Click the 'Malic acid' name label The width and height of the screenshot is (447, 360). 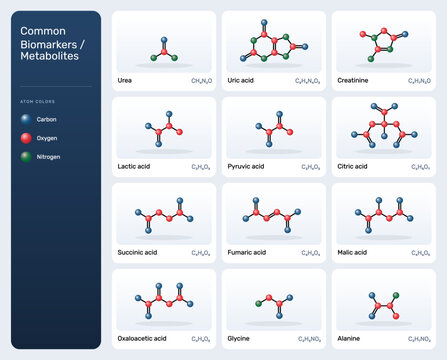[352, 252]
